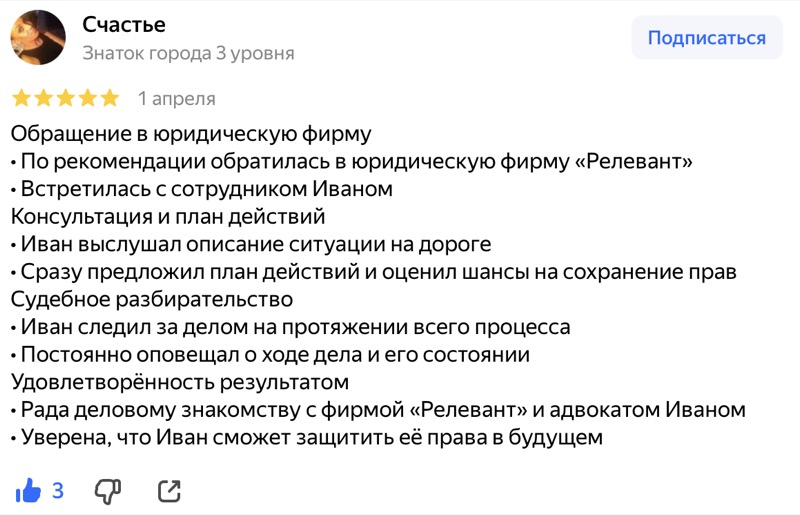Open the Счастье username link

[x=124, y=24]
